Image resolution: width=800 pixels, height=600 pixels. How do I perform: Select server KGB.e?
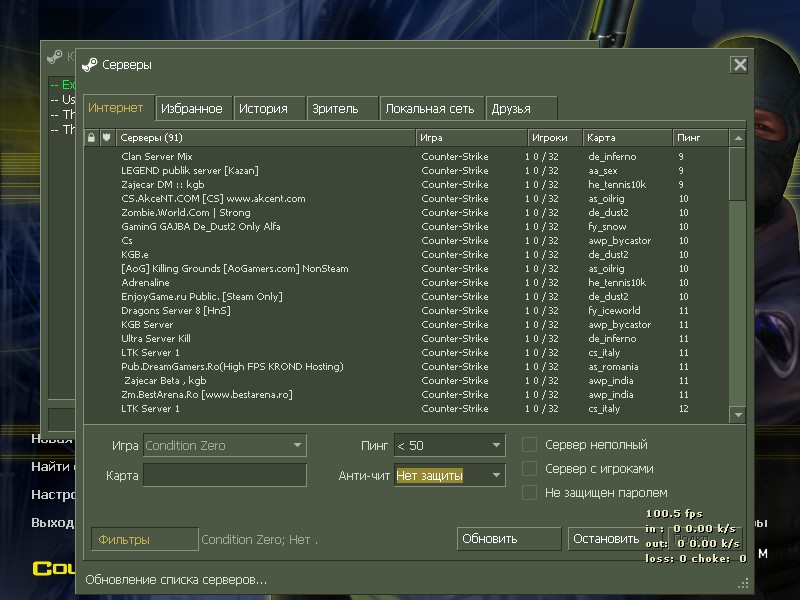(x=406, y=255)
